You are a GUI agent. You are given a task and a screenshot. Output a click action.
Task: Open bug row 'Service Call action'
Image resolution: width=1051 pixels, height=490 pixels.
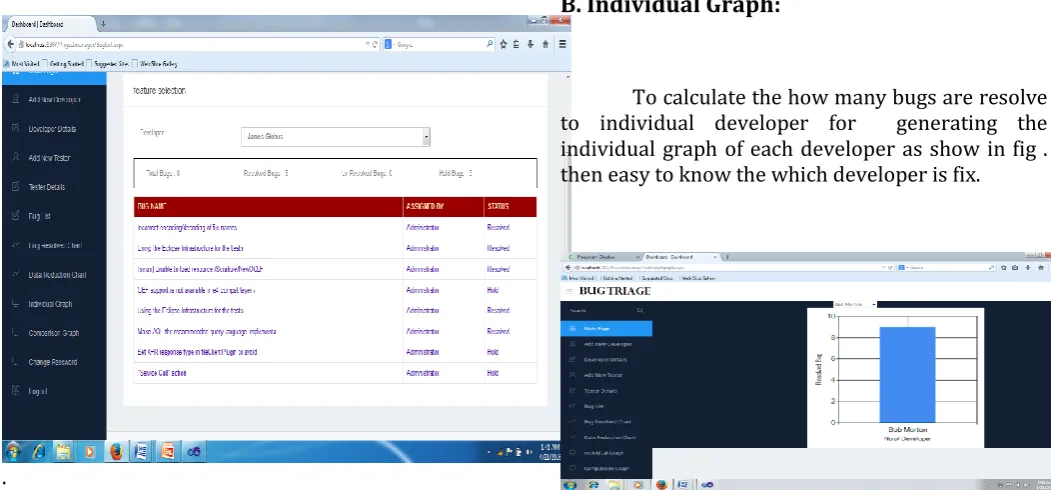click(x=162, y=373)
